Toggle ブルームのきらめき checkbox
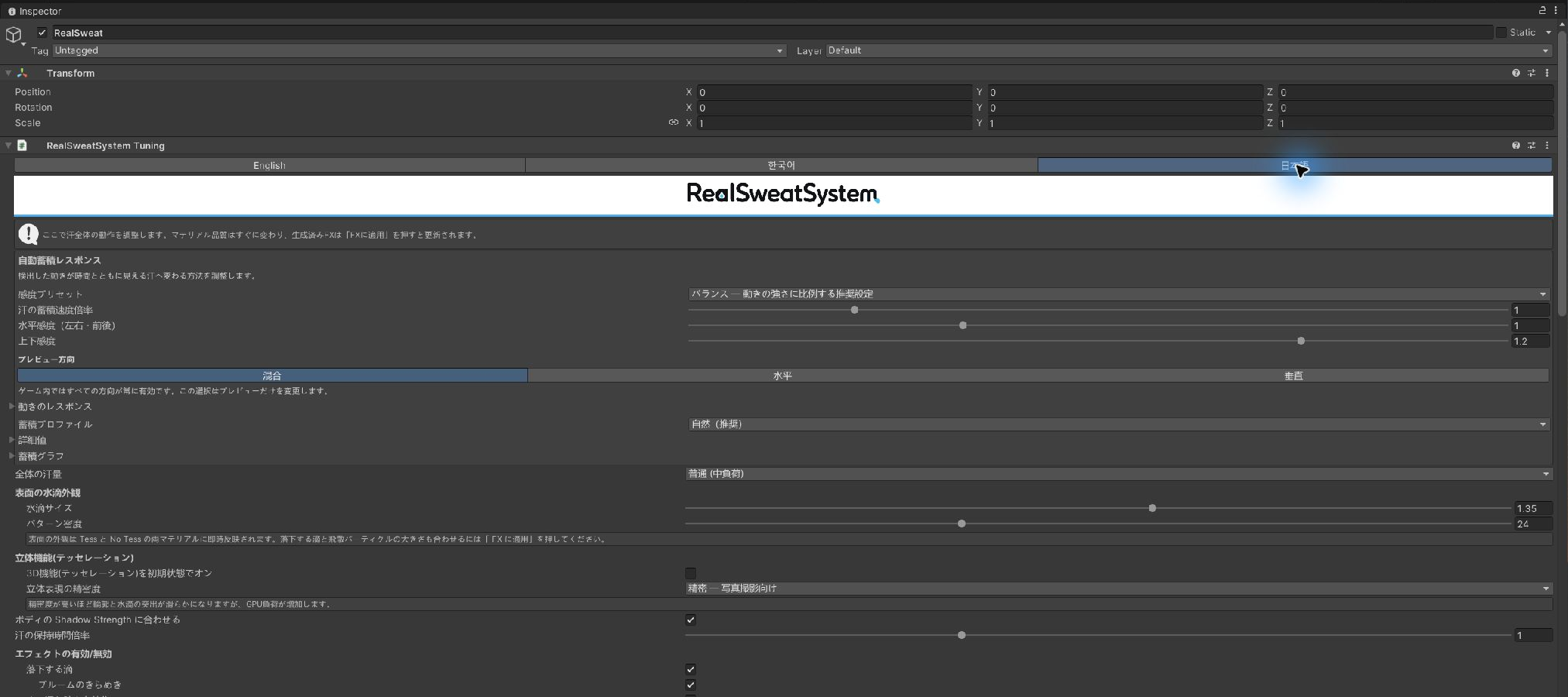This screenshot has width=1568, height=697. click(691, 685)
